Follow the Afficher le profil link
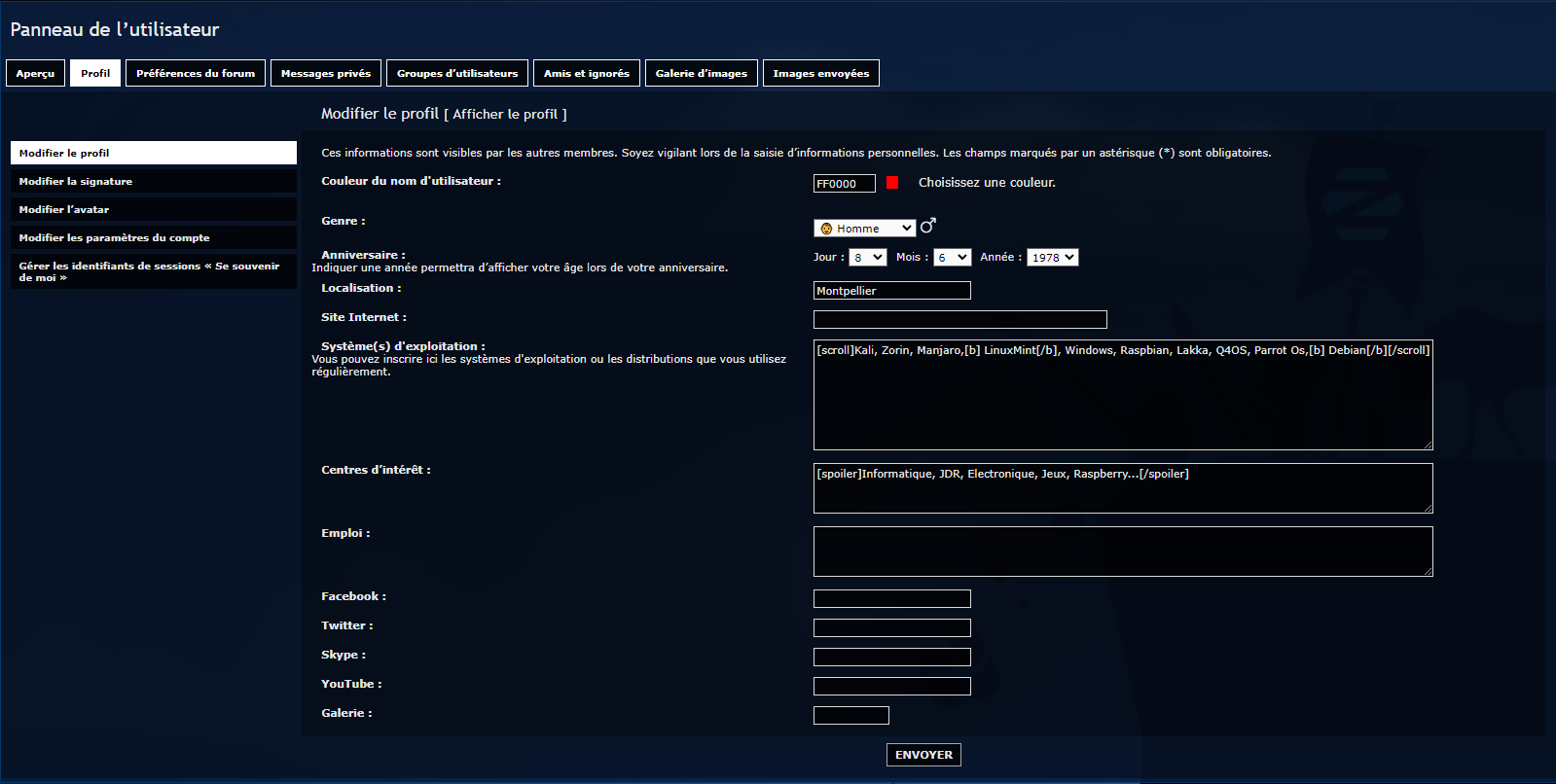 (x=505, y=115)
